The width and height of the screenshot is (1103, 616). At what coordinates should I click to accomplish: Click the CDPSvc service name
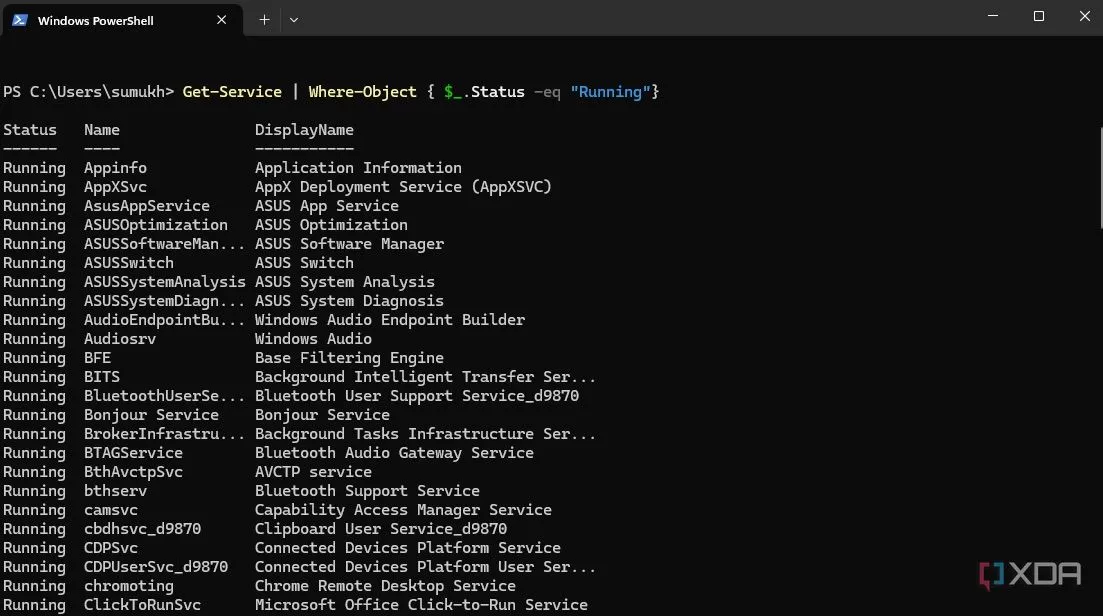(x=110, y=548)
